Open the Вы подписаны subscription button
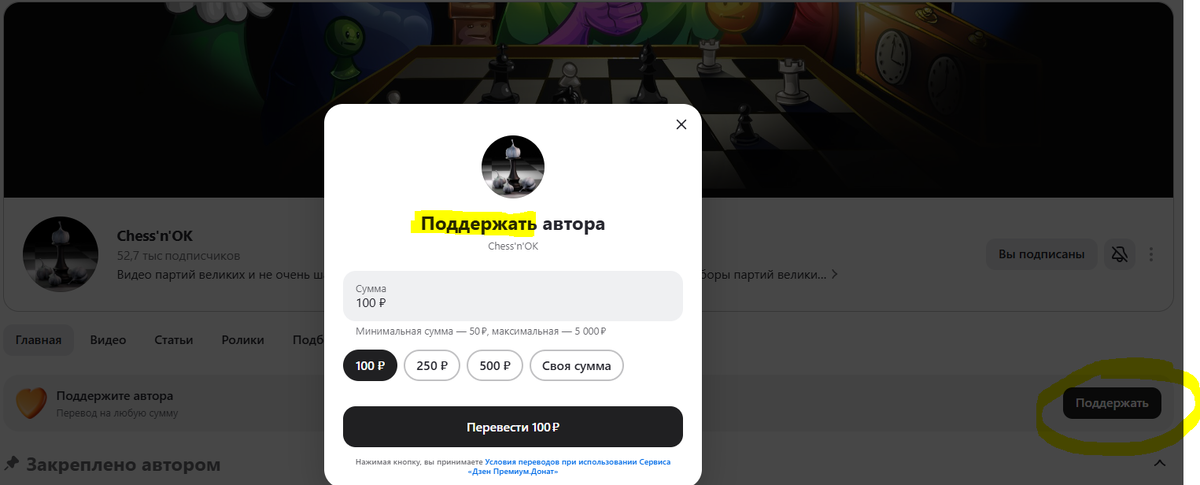 [x=1042, y=254]
